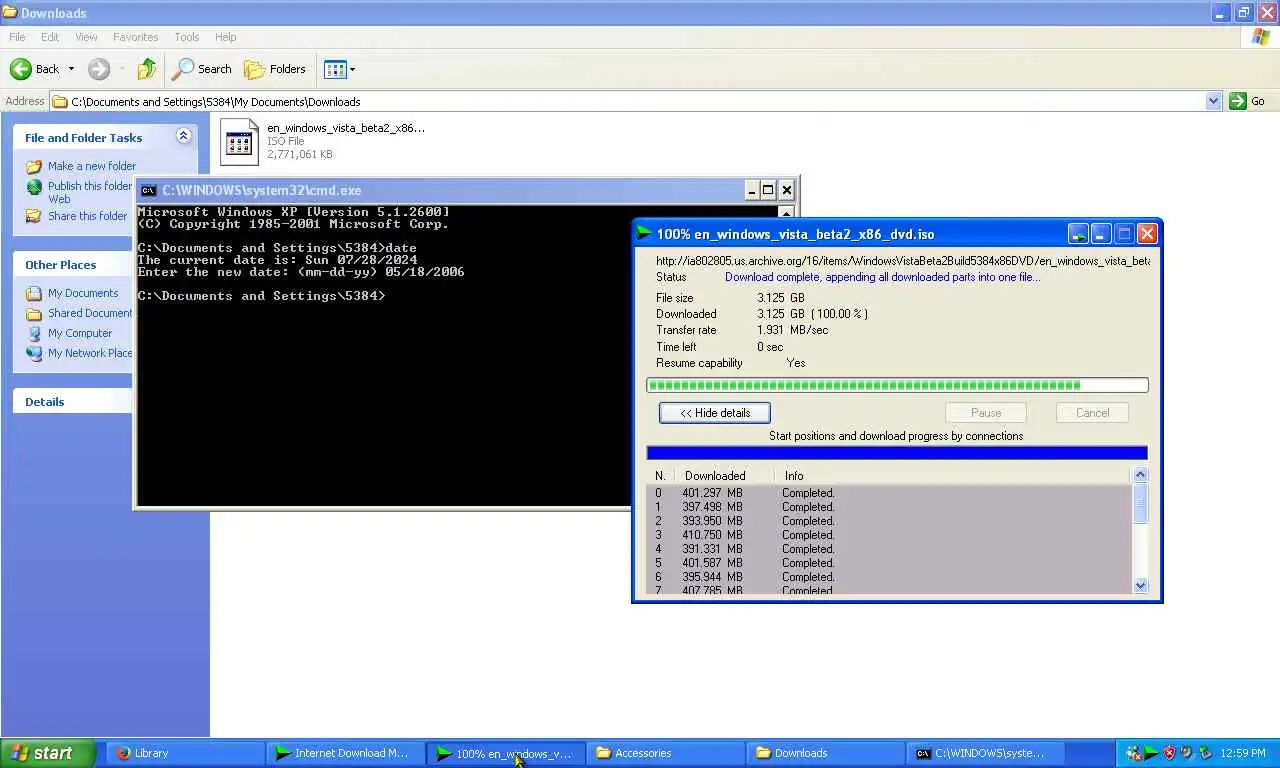1280x768 pixels.
Task: Switch to Library Firefox taskbar button
Action: point(183,753)
